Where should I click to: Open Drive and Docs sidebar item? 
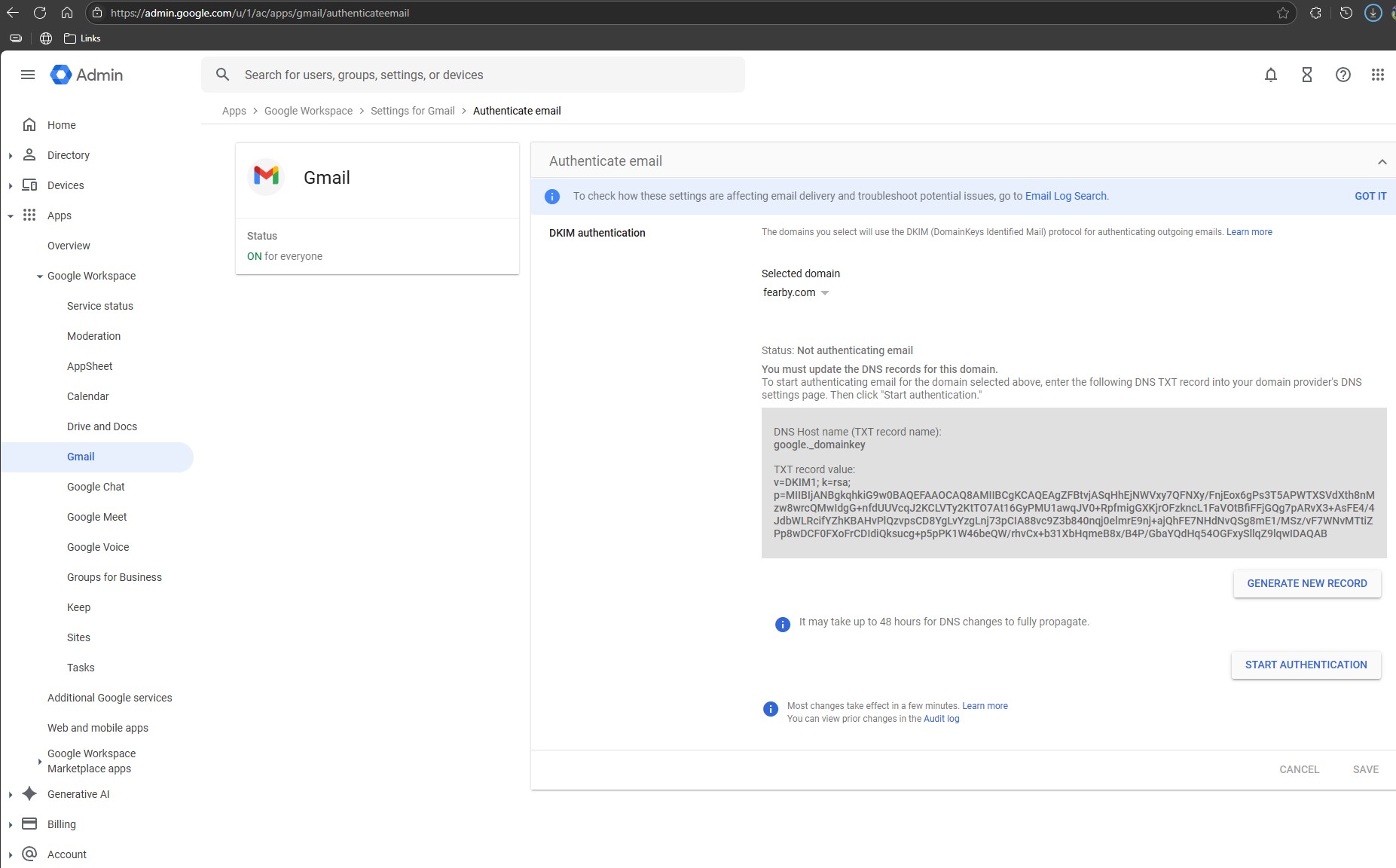[102, 426]
